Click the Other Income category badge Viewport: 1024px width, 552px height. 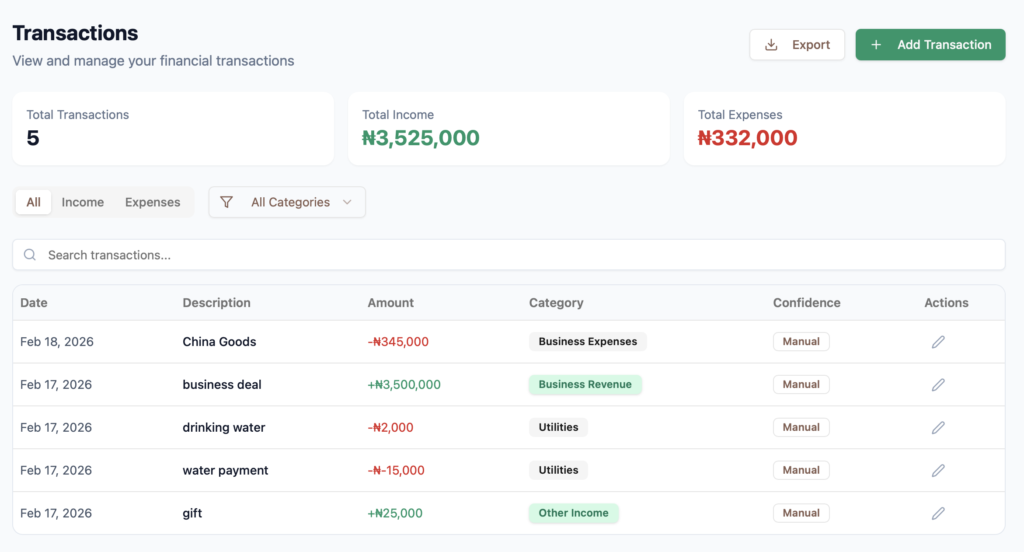click(x=573, y=514)
